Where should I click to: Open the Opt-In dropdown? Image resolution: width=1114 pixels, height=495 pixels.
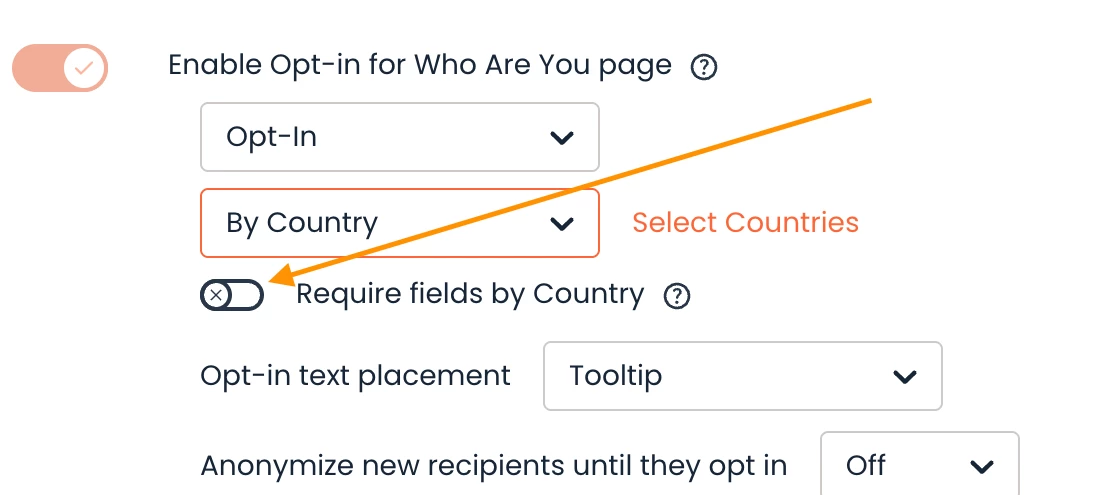pos(399,137)
